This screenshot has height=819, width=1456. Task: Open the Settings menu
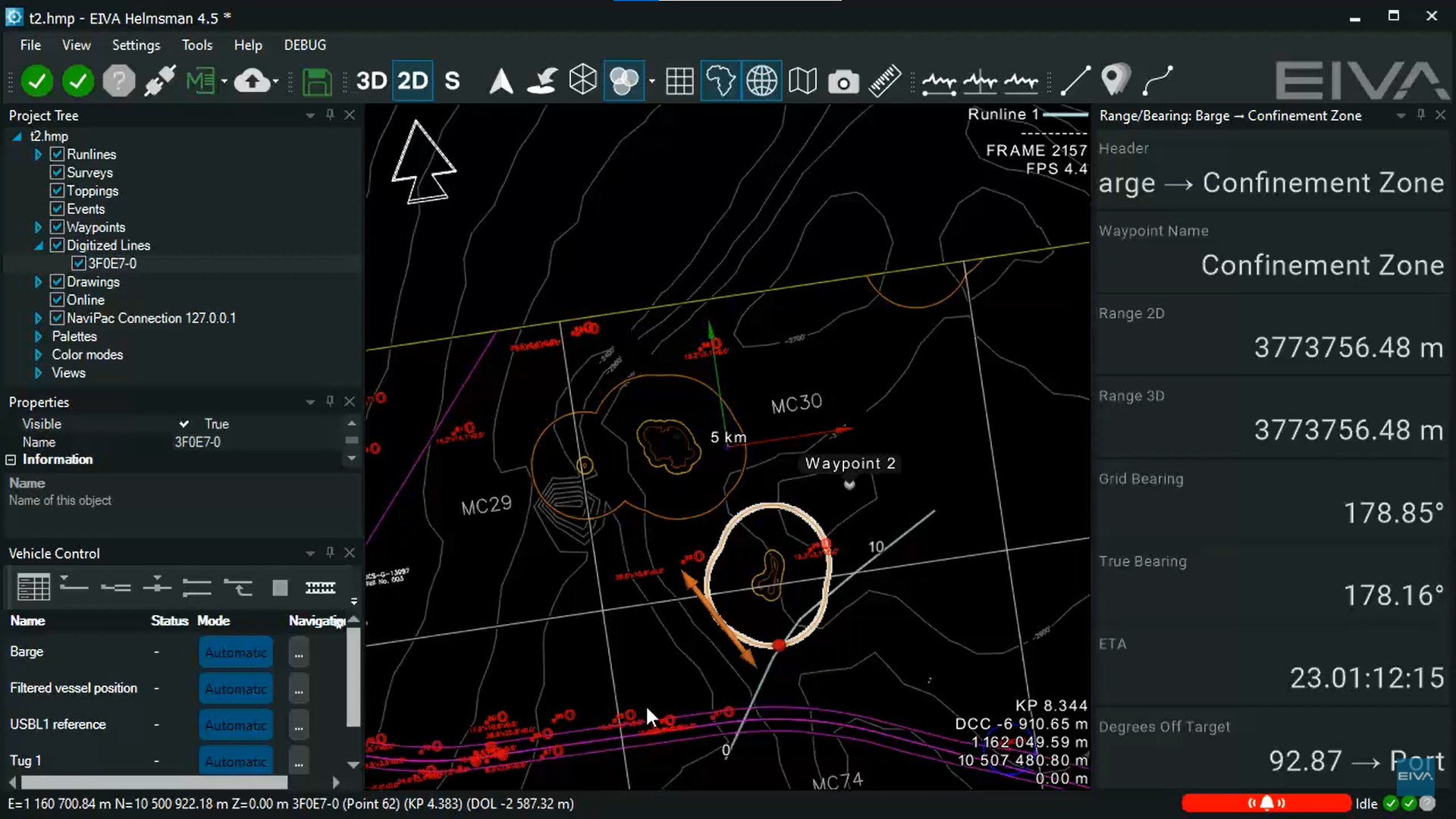[136, 45]
